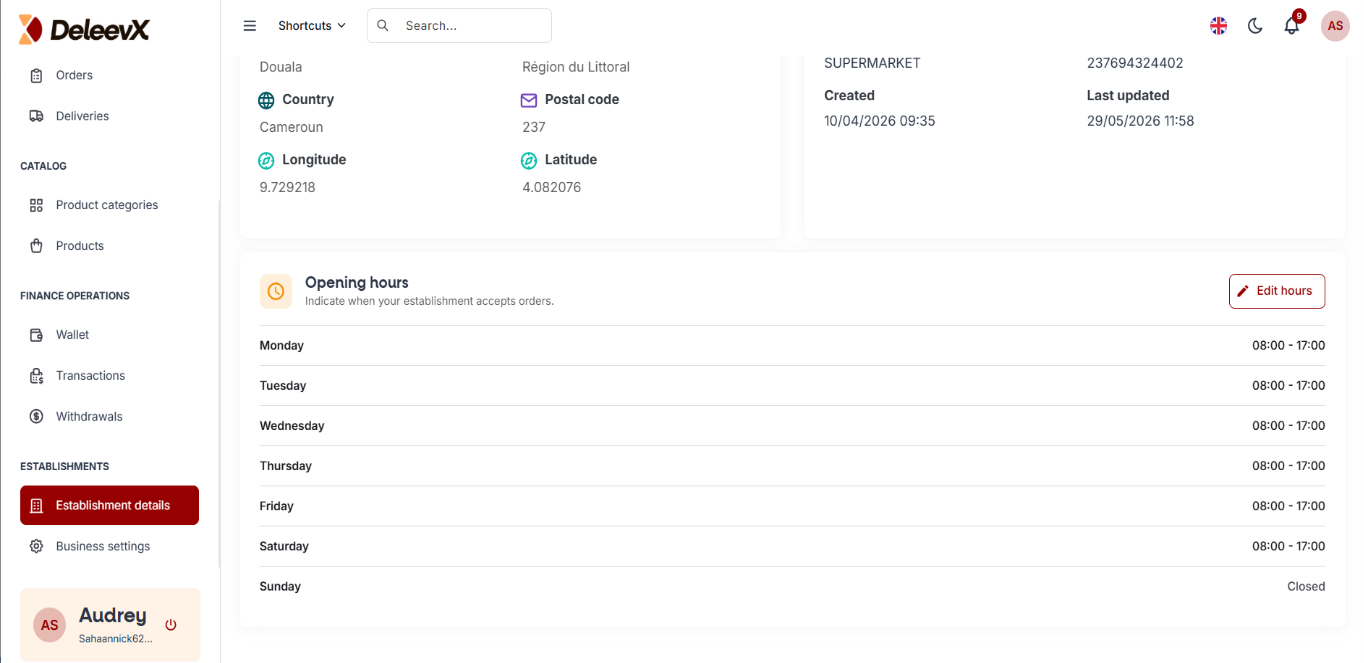This screenshot has height=663, width=1364.
Task: Open the AS user avatar menu
Action: pyautogui.click(x=1335, y=26)
